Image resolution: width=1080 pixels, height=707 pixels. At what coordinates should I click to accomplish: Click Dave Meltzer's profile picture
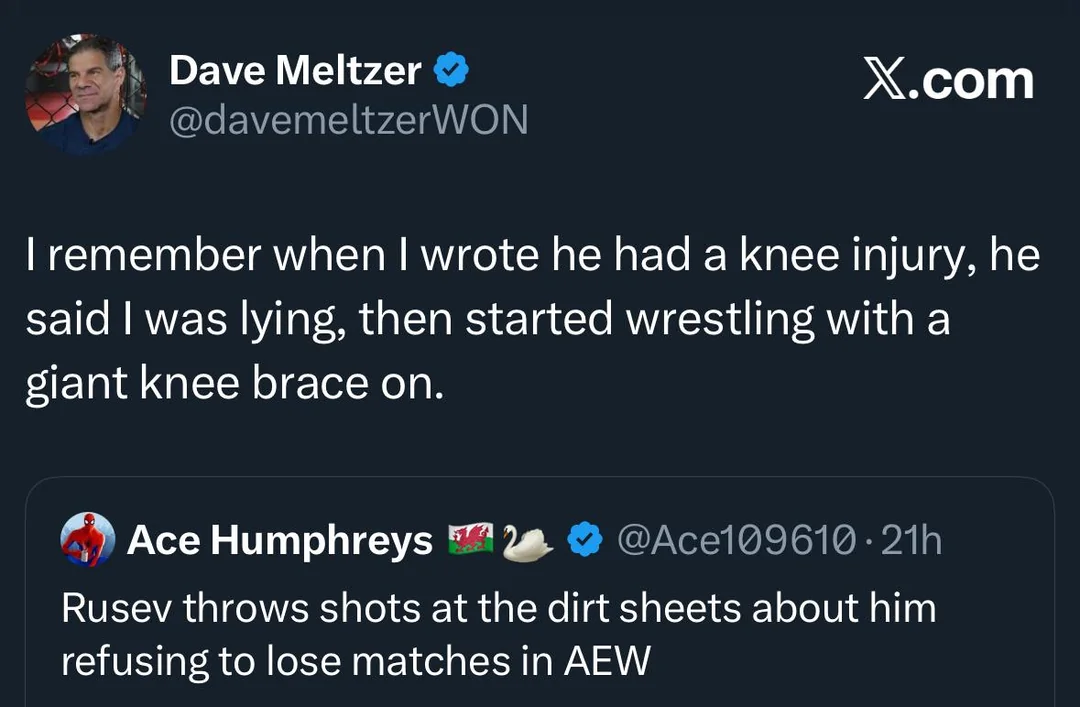point(86,95)
